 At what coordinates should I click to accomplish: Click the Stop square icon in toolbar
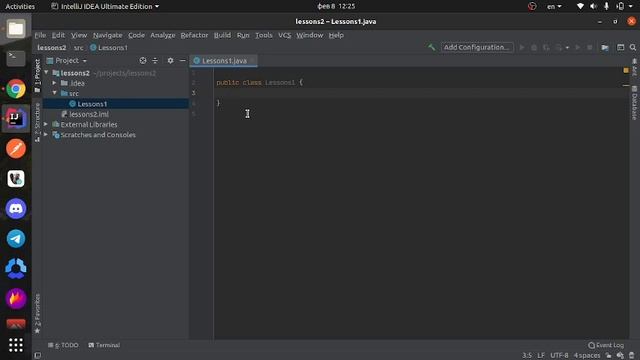tap(590, 47)
